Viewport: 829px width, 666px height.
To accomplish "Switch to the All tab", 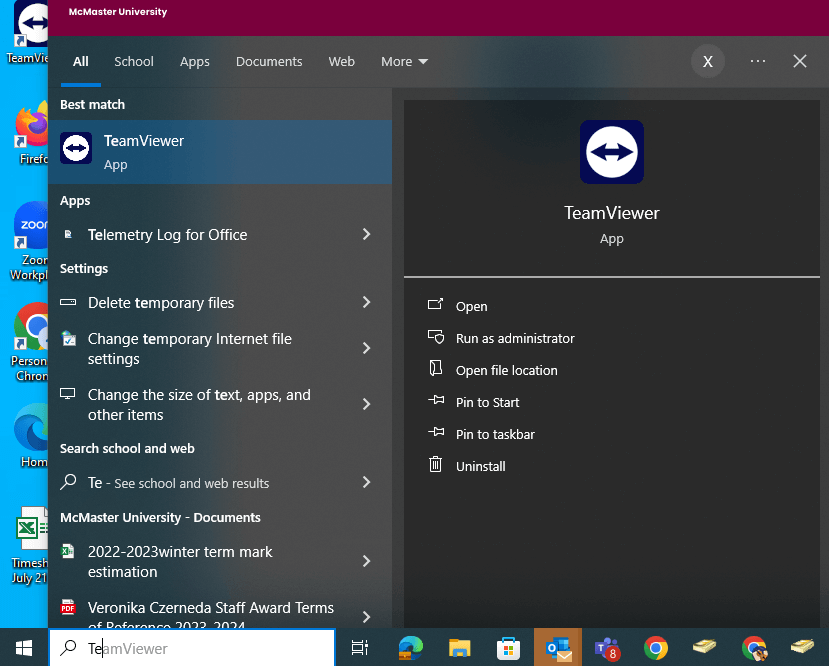I will tap(81, 62).
